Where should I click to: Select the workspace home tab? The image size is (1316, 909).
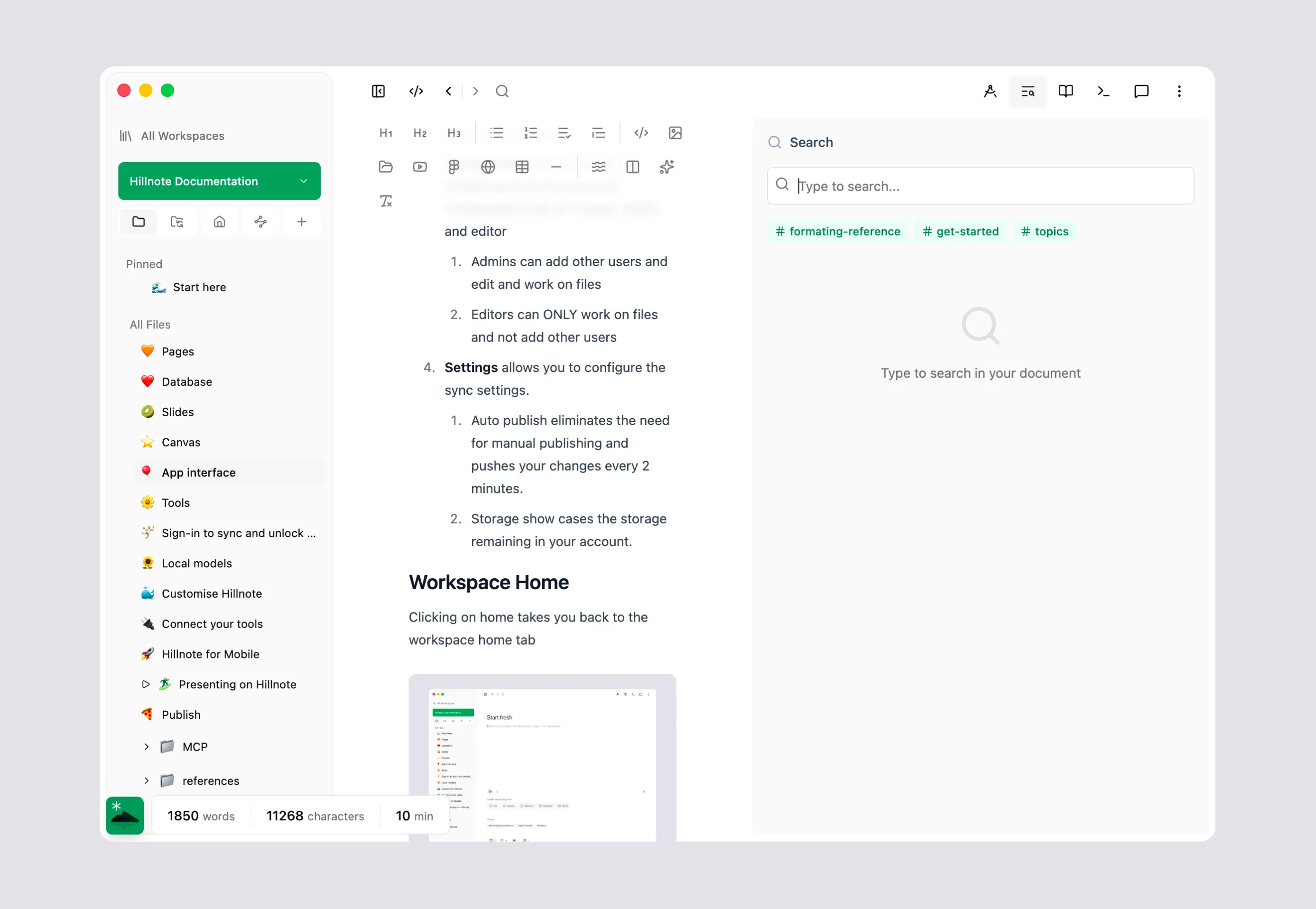click(219, 222)
